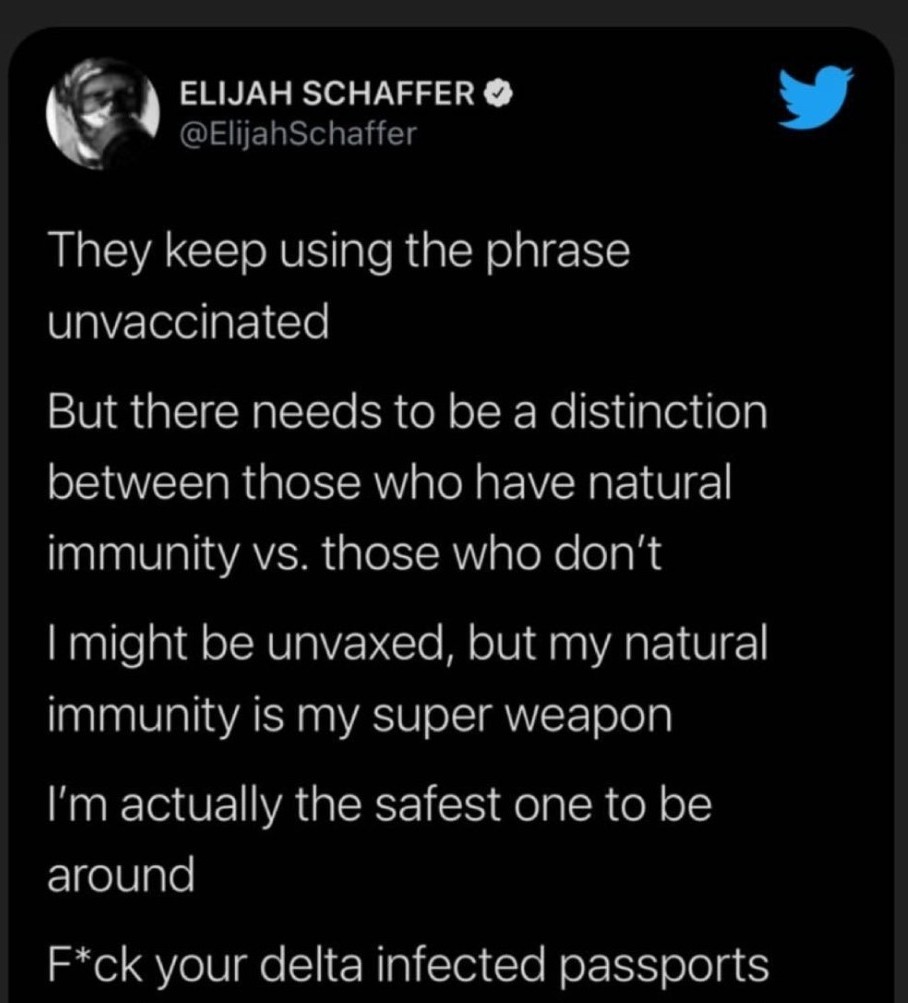Click the blue Twitter bird logo
The image size is (908, 1003).
(816, 97)
